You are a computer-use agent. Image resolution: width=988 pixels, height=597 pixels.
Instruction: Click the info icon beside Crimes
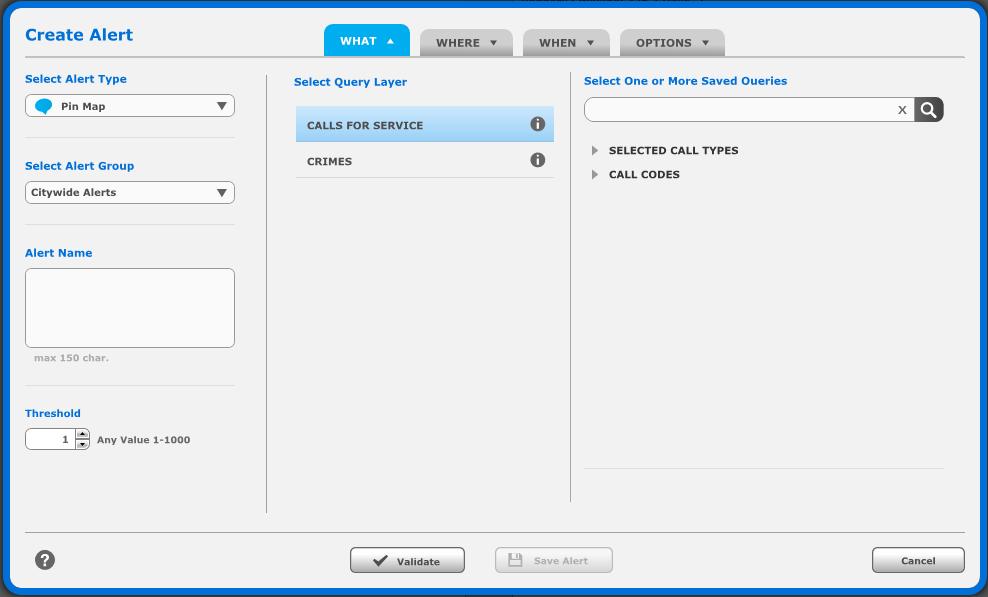[x=537, y=160]
